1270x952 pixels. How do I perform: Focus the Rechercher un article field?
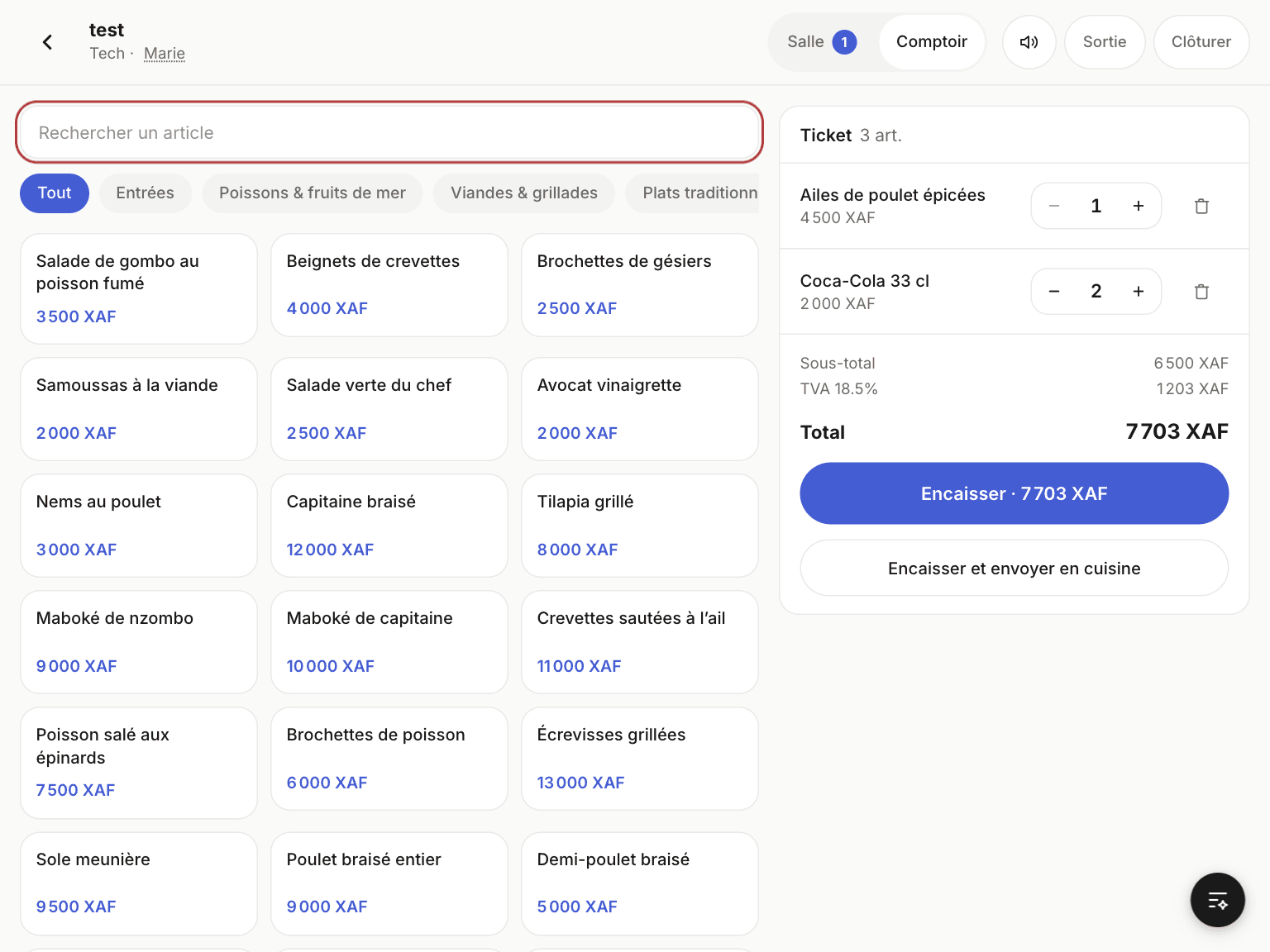(x=389, y=133)
